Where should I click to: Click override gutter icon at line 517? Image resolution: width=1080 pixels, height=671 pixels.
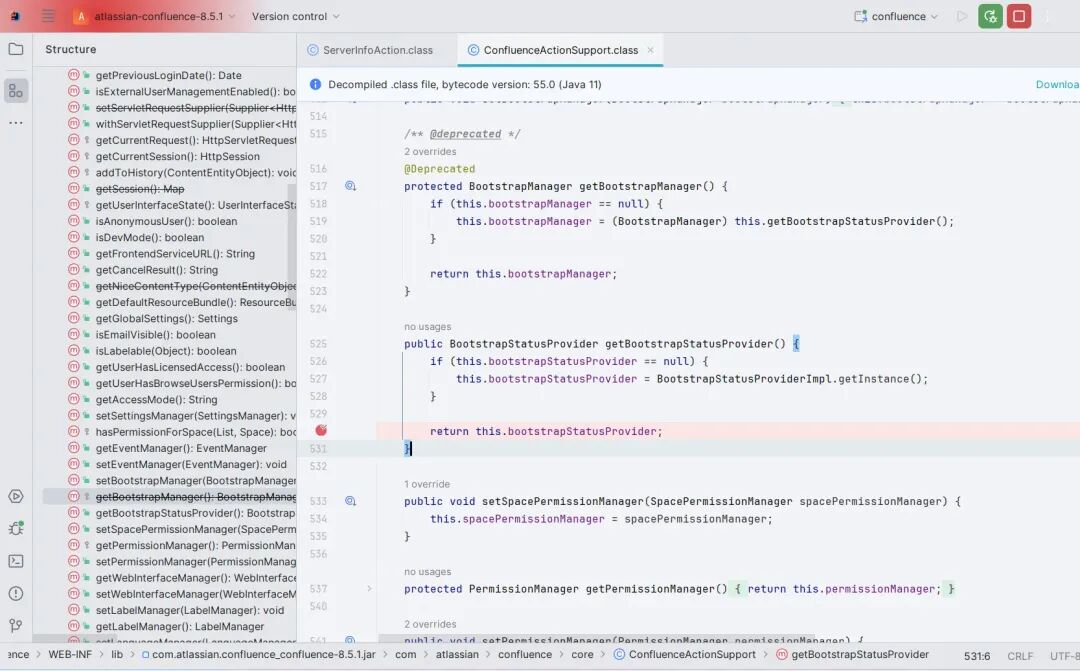coord(351,185)
